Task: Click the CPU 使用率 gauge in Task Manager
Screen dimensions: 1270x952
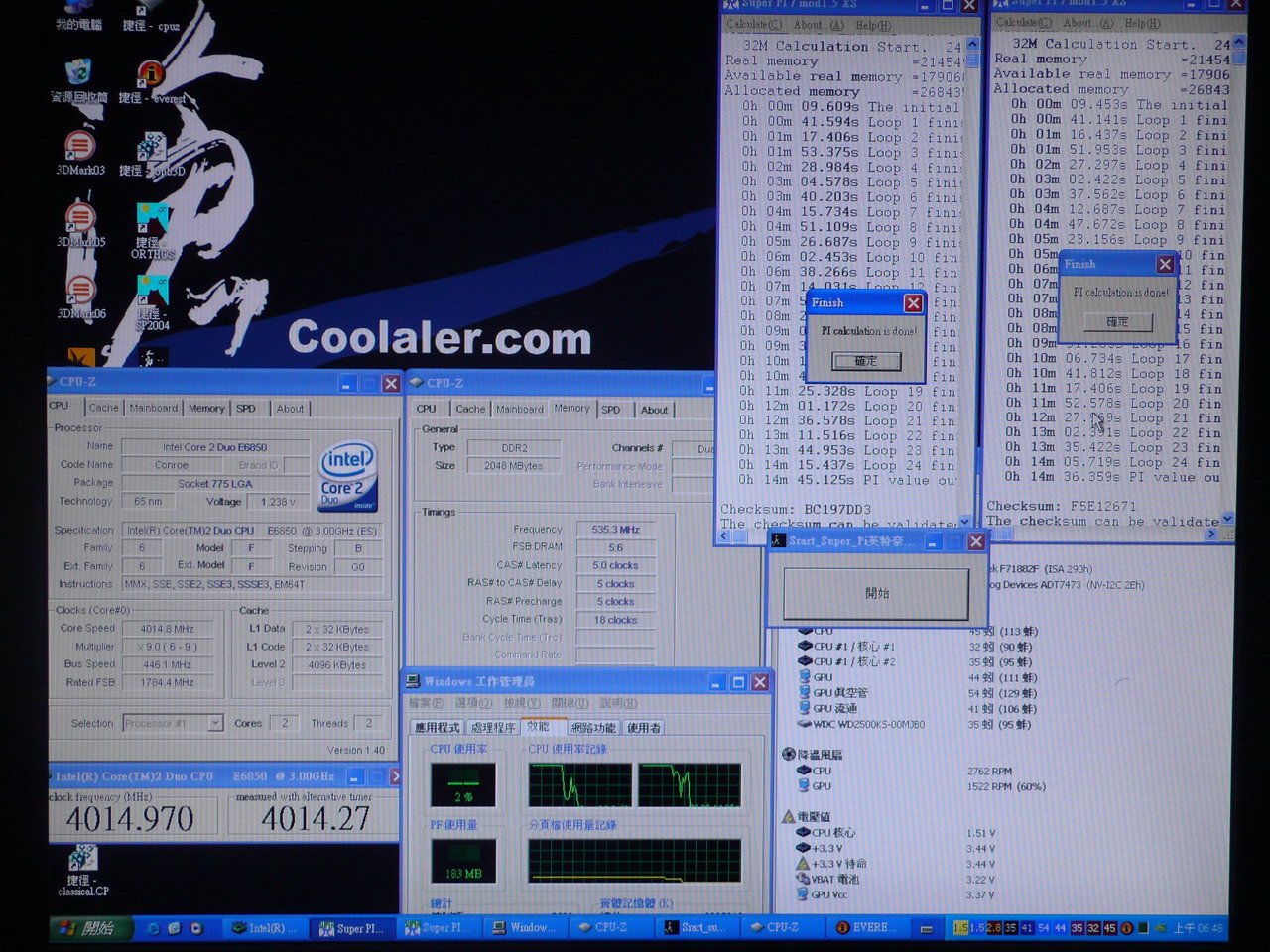Action: (x=462, y=785)
